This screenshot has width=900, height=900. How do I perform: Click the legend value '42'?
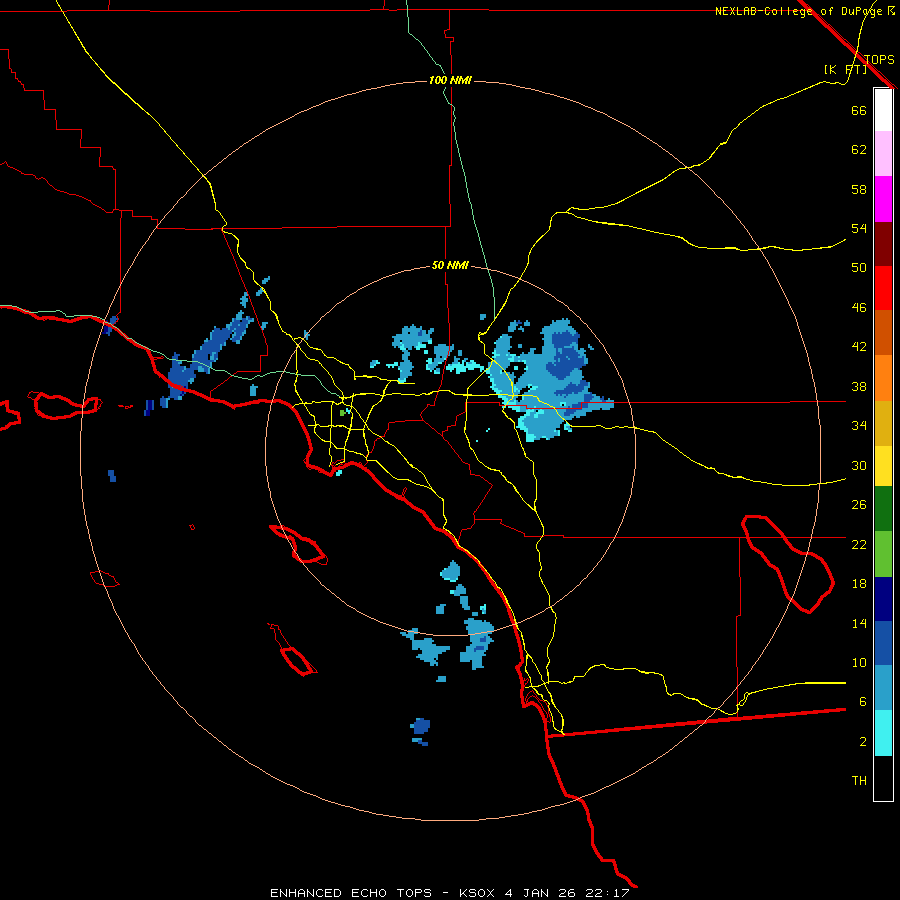(859, 347)
